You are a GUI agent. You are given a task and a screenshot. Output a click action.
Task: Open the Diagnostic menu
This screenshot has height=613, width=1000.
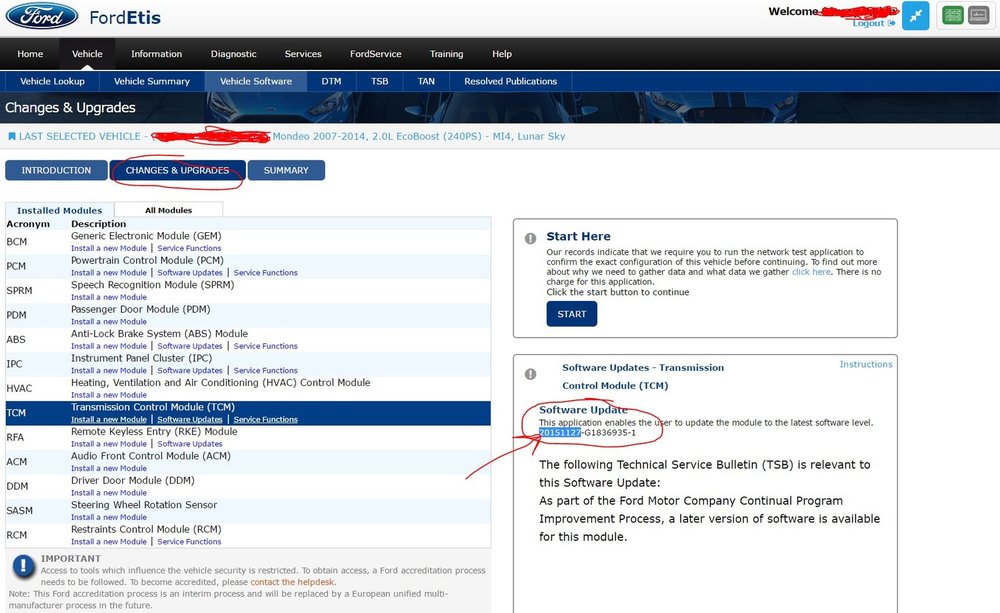(233, 54)
